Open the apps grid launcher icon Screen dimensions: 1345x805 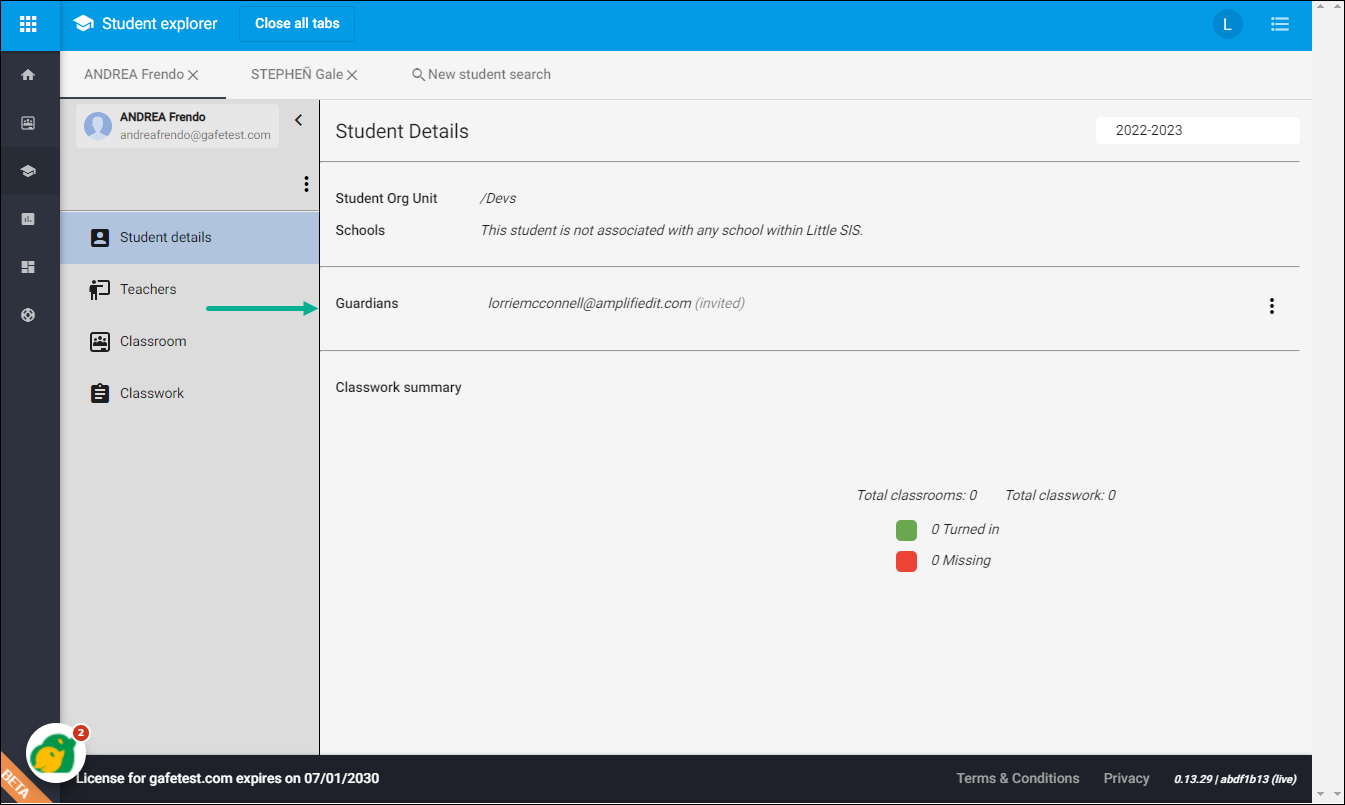pyautogui.click(x=28, y=24)
